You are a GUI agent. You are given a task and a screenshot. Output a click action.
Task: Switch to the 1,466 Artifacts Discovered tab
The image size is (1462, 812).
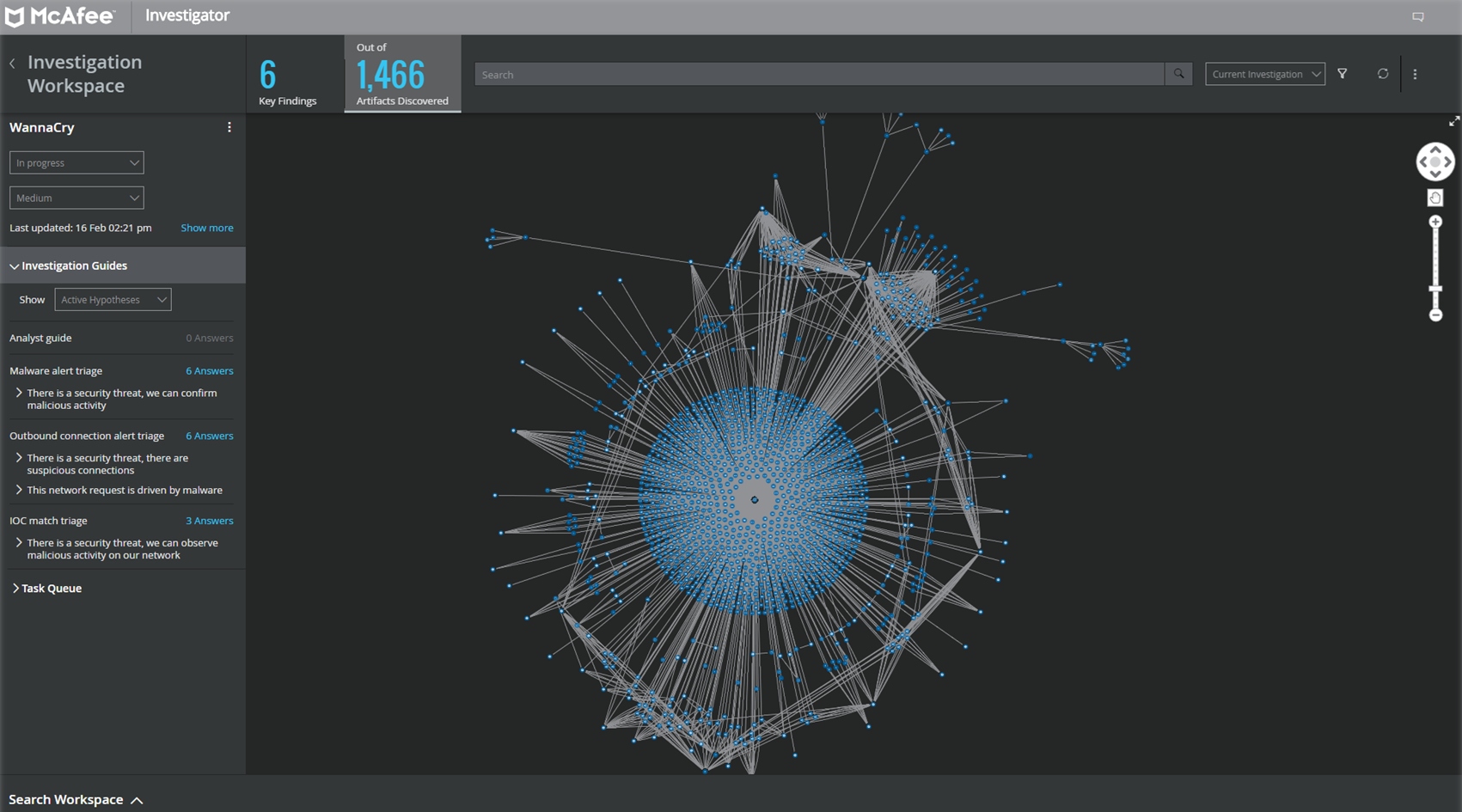point(402,74)
